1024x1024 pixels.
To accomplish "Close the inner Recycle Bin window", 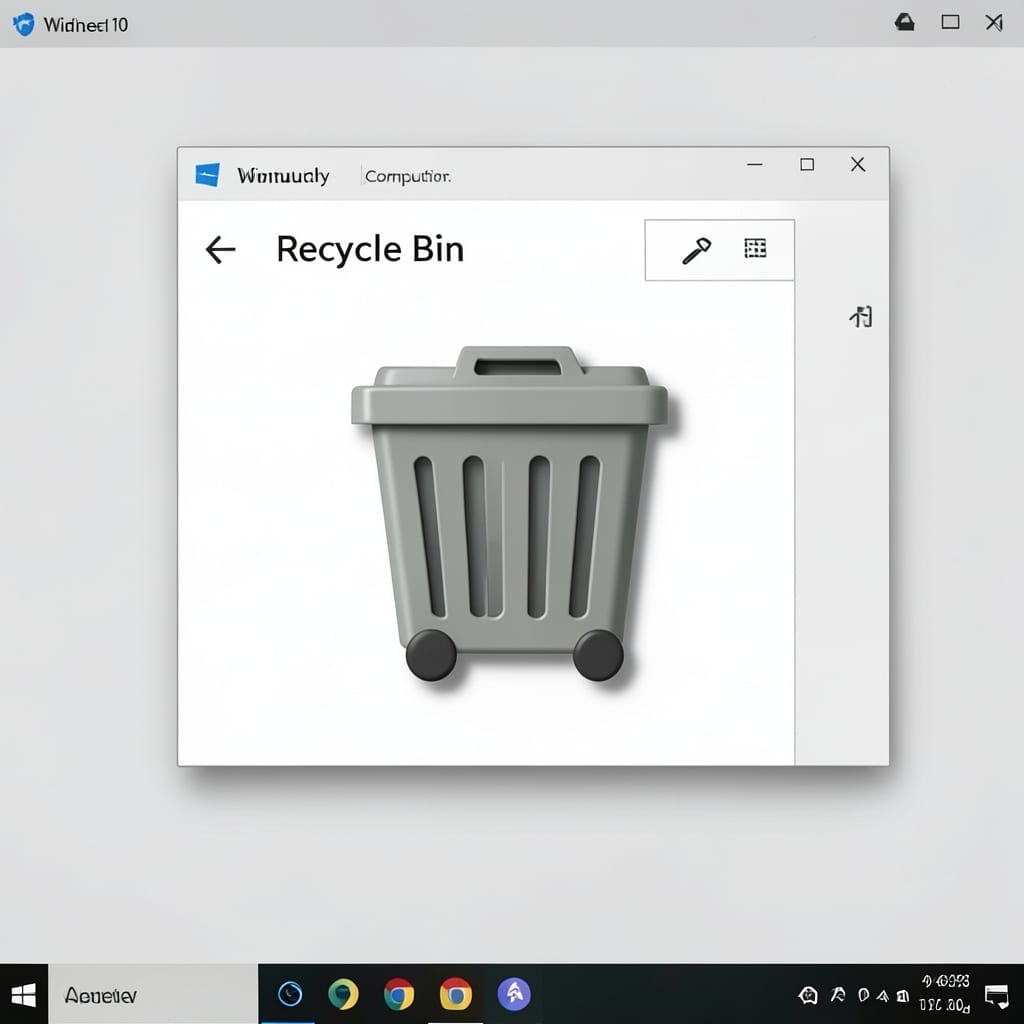I will (858, 165).
